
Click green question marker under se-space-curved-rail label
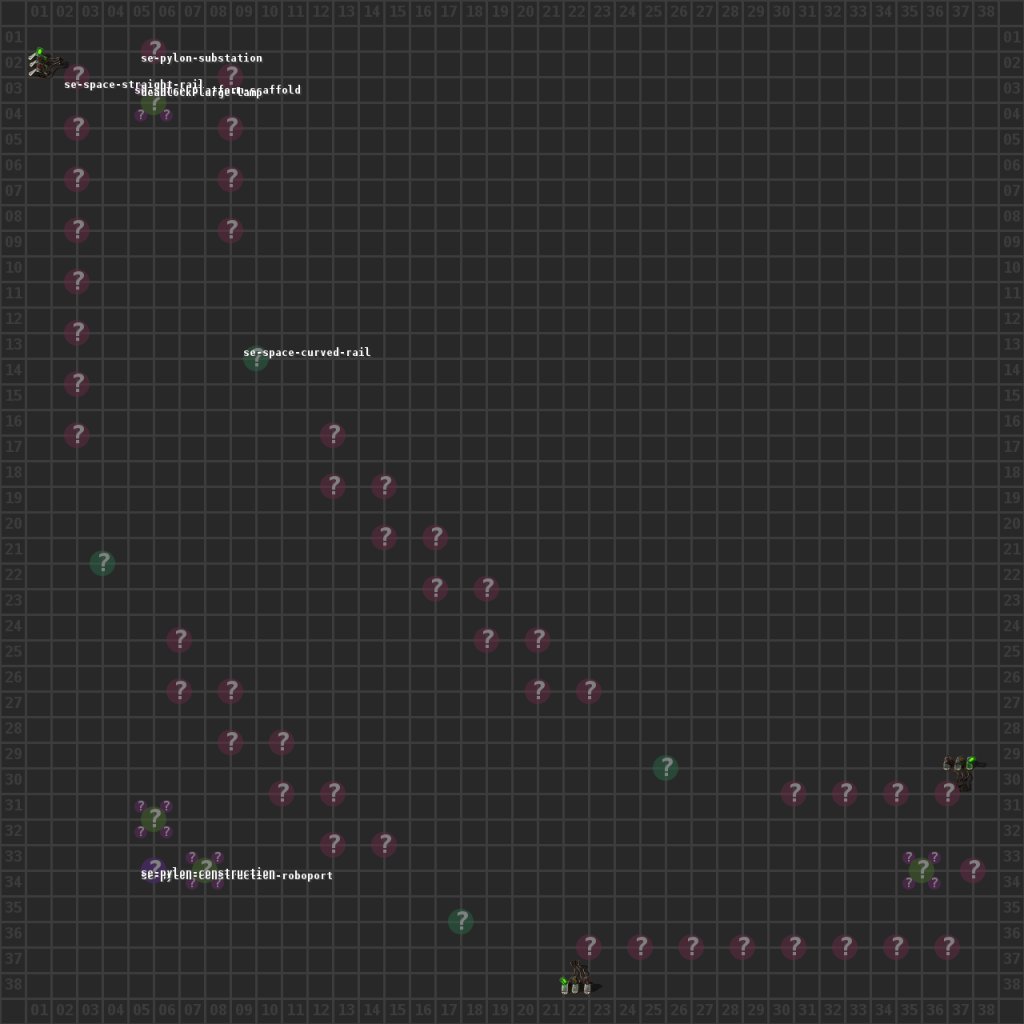(x=256, y=359)
